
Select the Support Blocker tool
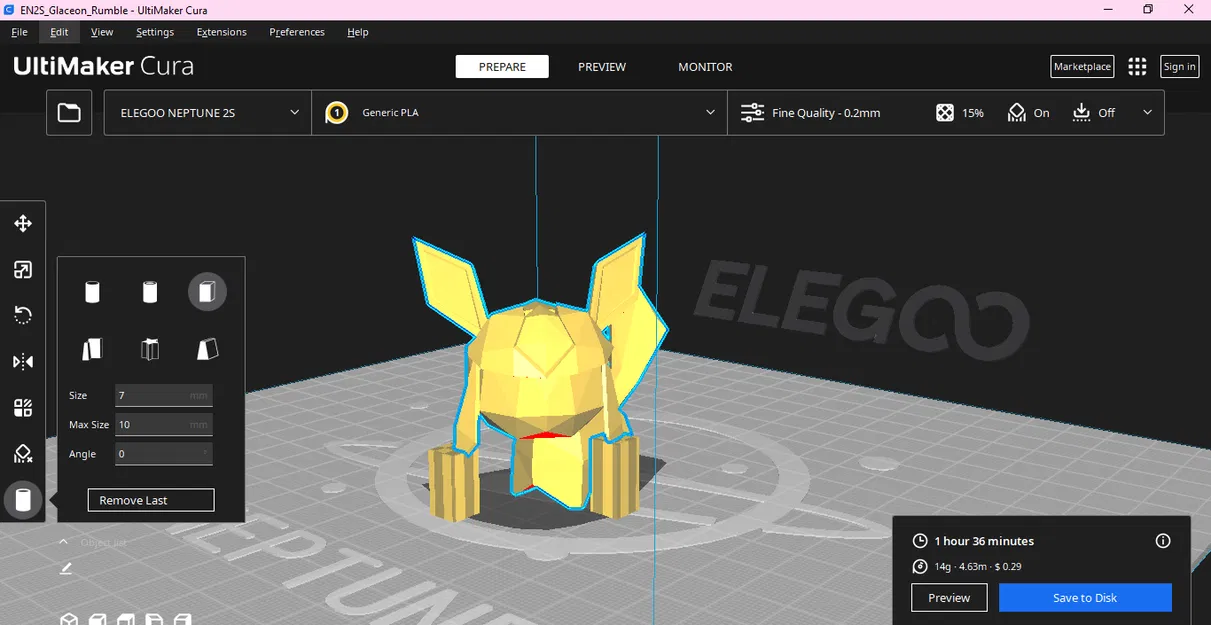[x=23, y=453]
